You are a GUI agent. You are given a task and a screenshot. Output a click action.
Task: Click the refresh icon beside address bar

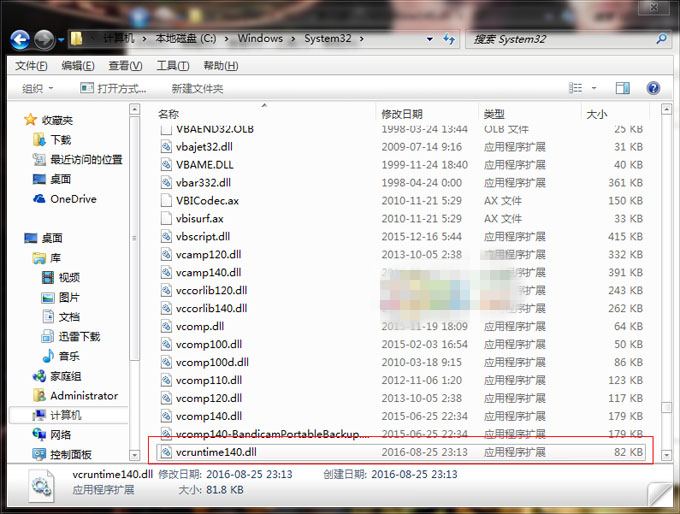448,39
